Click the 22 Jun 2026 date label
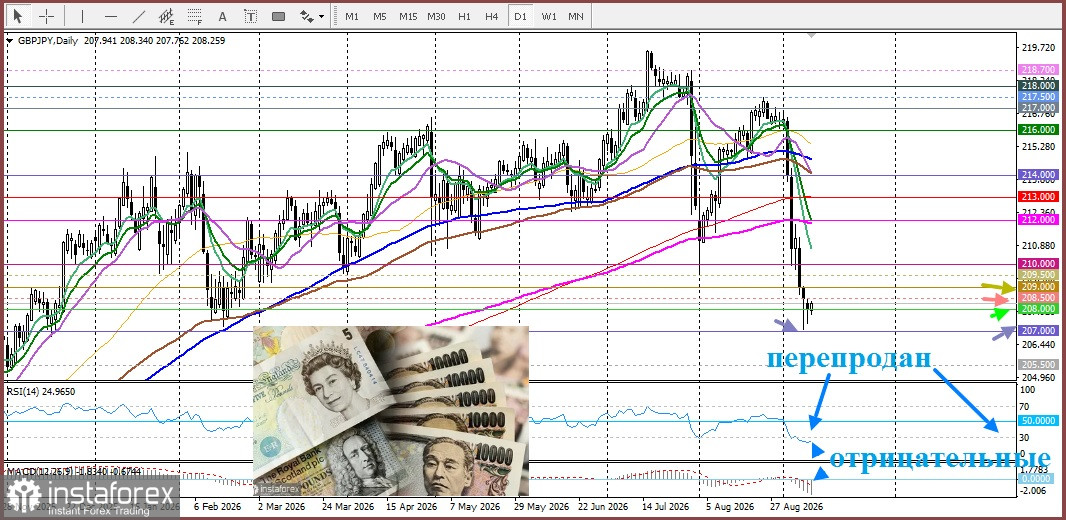The image size is (1066, 520). (x=603, y=507)
